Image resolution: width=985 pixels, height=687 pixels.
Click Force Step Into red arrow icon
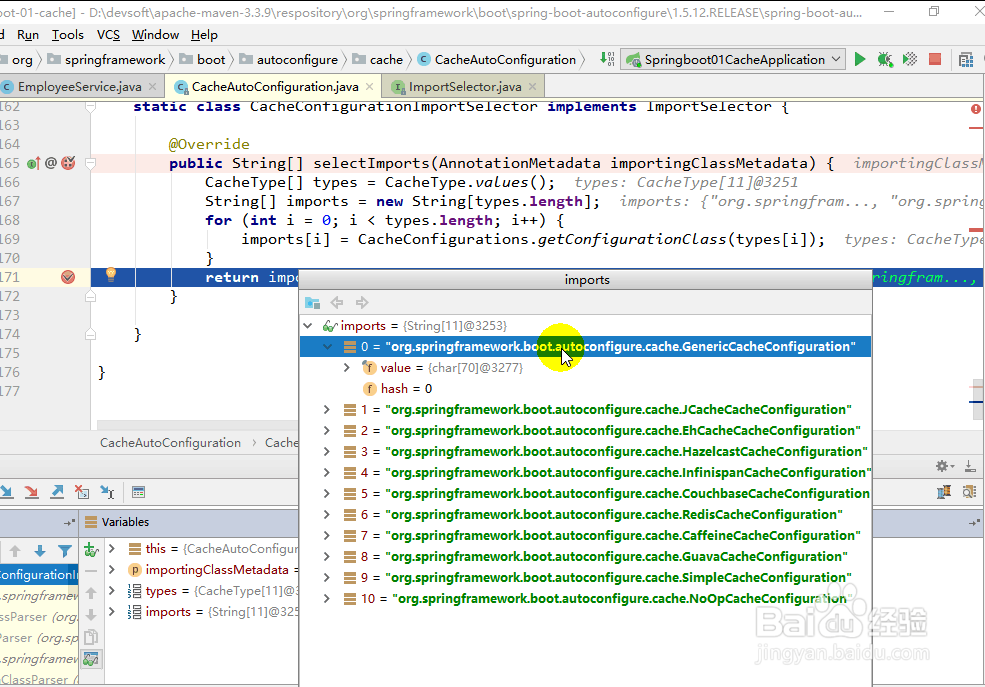pyautogui.click(x=31, y=492)
